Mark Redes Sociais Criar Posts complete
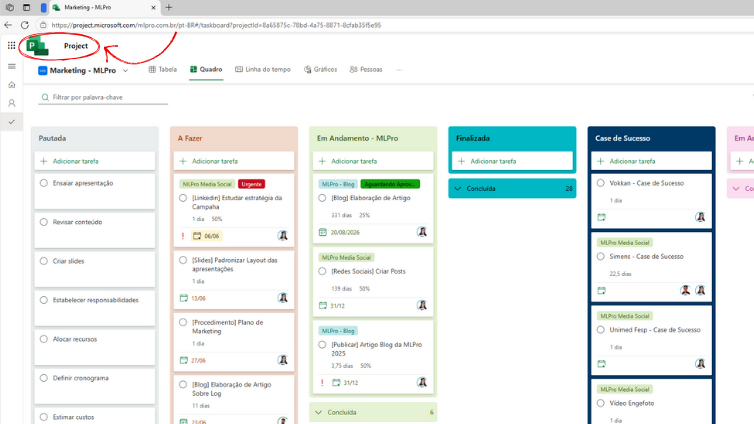Image resolution: width=754 pixels, height=424 pixels. coord(322,271)
